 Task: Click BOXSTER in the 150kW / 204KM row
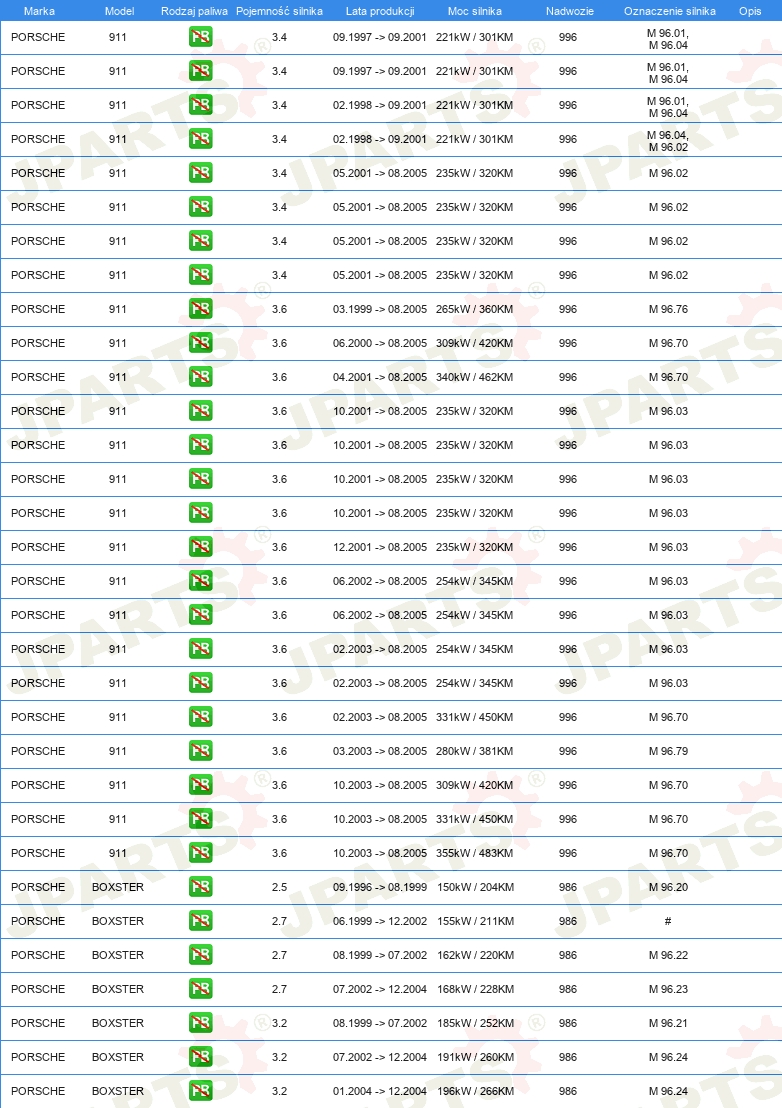click(118, 887)
